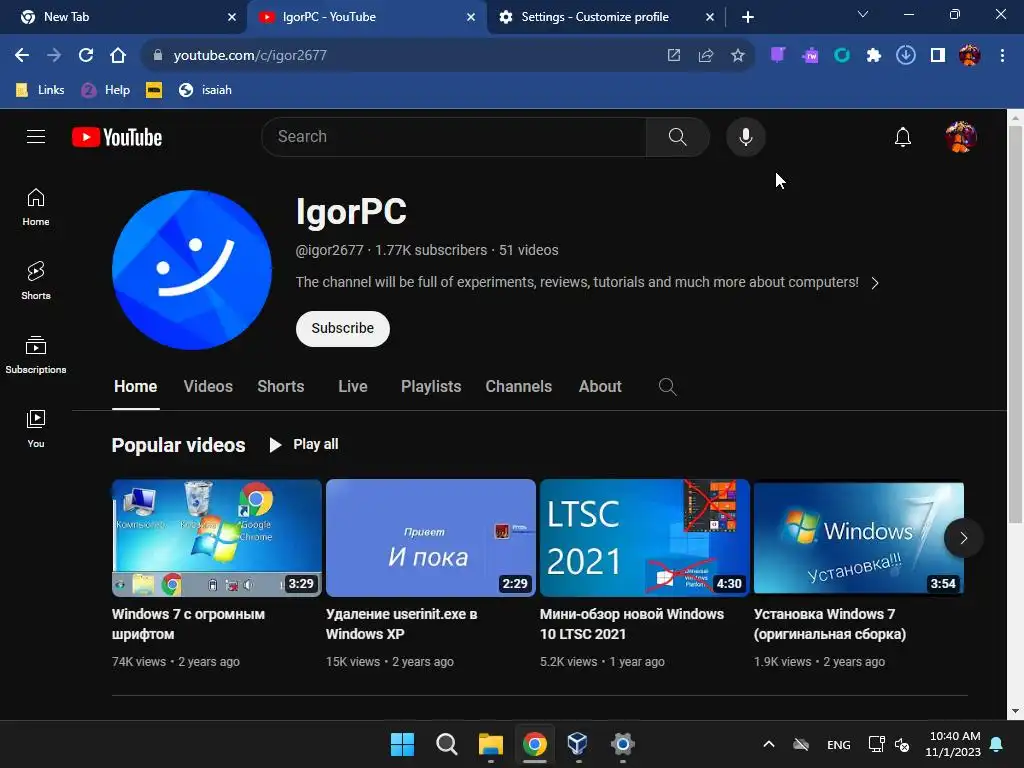
Task: Switch to the Live tab
Action: (353, 387)
